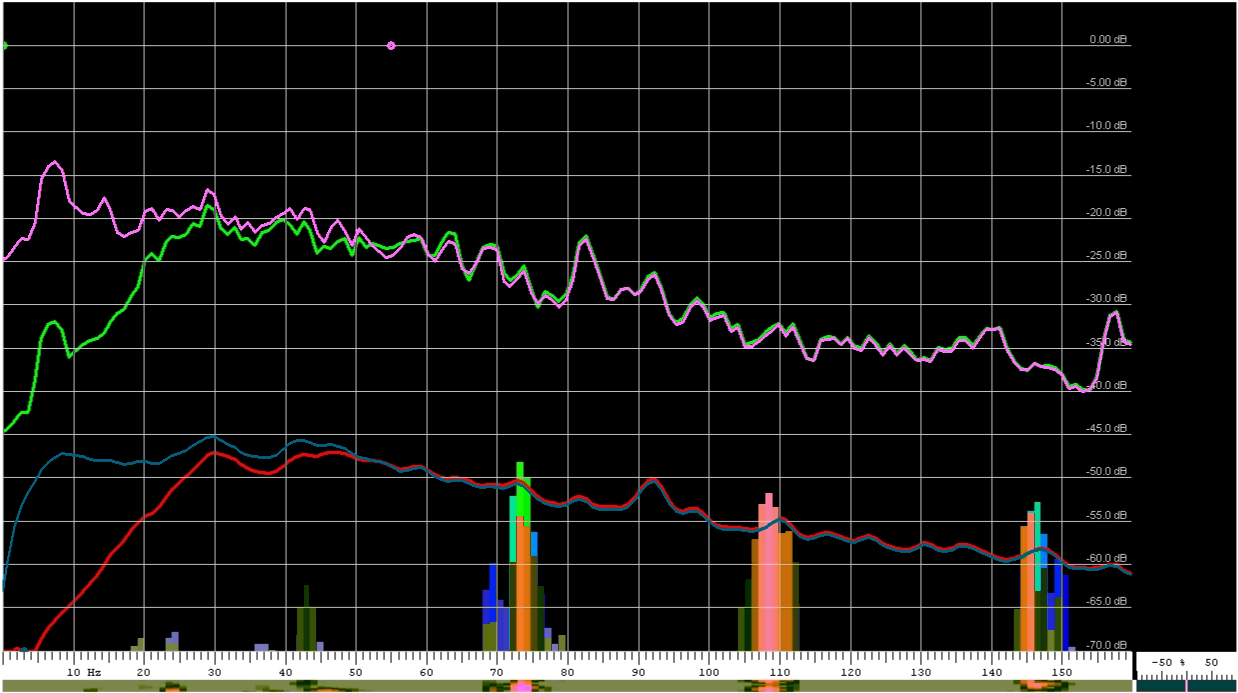Click the -45.0 dB scale label
This screenshot has width=1238, height=693.
pos(1107,429)
